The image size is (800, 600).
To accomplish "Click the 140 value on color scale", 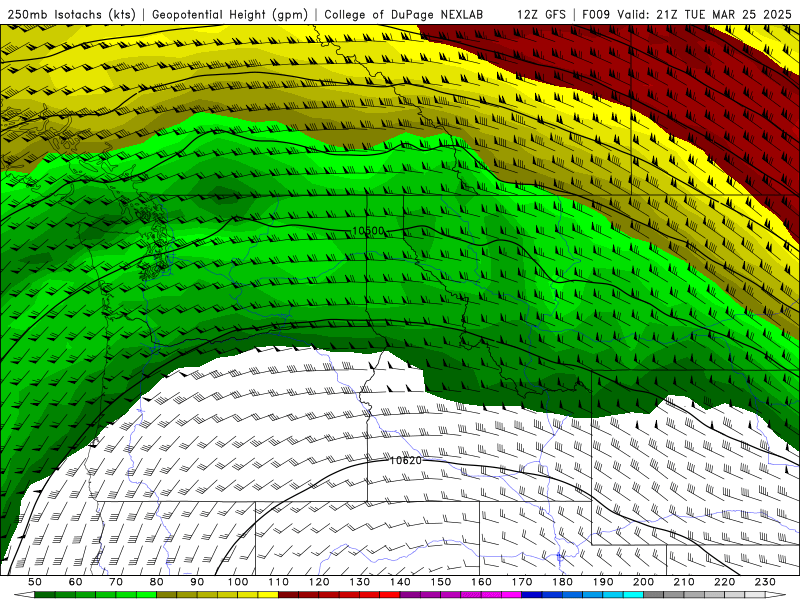I will click(400, 582).
